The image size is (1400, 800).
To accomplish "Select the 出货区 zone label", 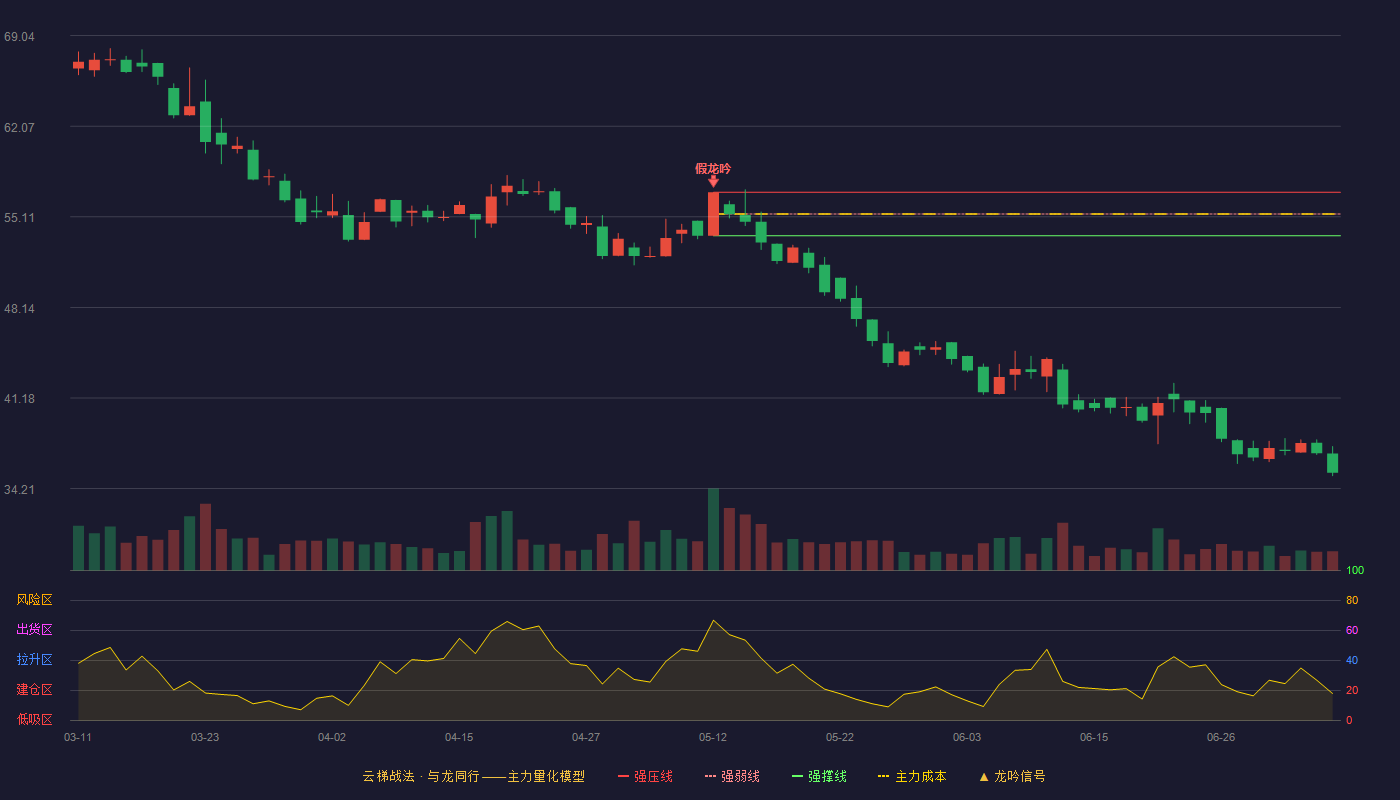I will click(x=34, y=630).
